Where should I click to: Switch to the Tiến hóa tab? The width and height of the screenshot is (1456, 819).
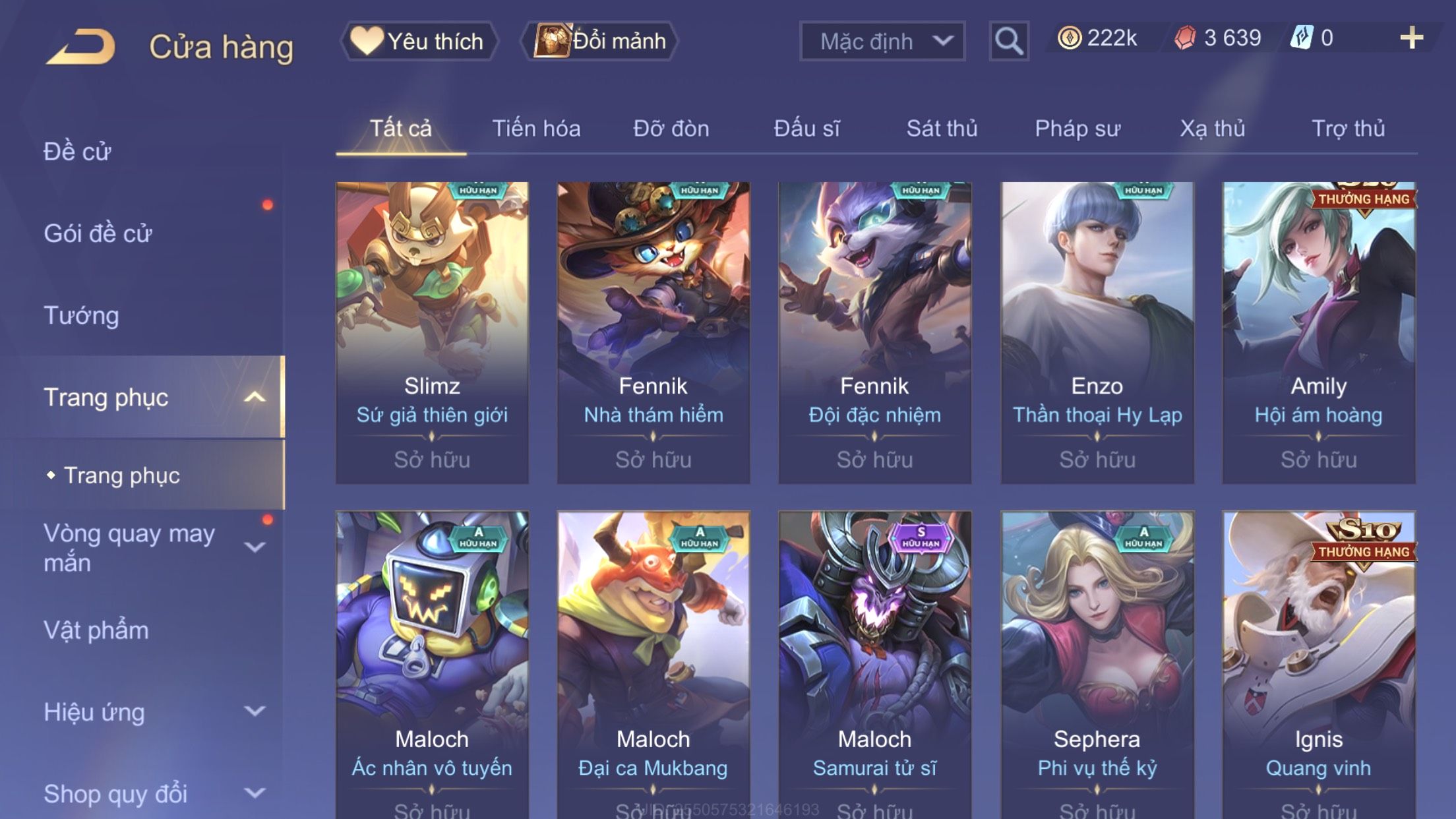point(536,128)
